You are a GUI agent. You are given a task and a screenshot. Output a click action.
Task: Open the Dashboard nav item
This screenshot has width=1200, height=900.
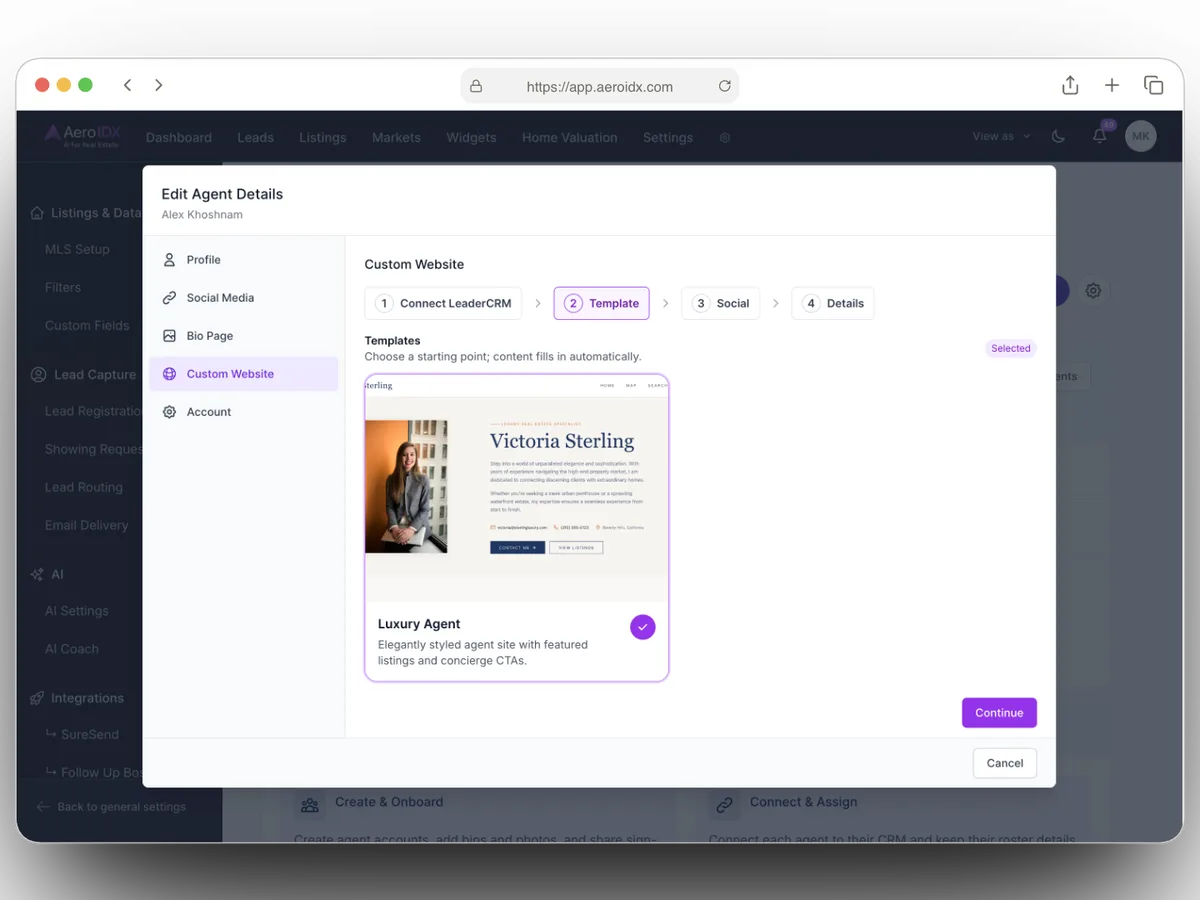(x=179, y=138)
